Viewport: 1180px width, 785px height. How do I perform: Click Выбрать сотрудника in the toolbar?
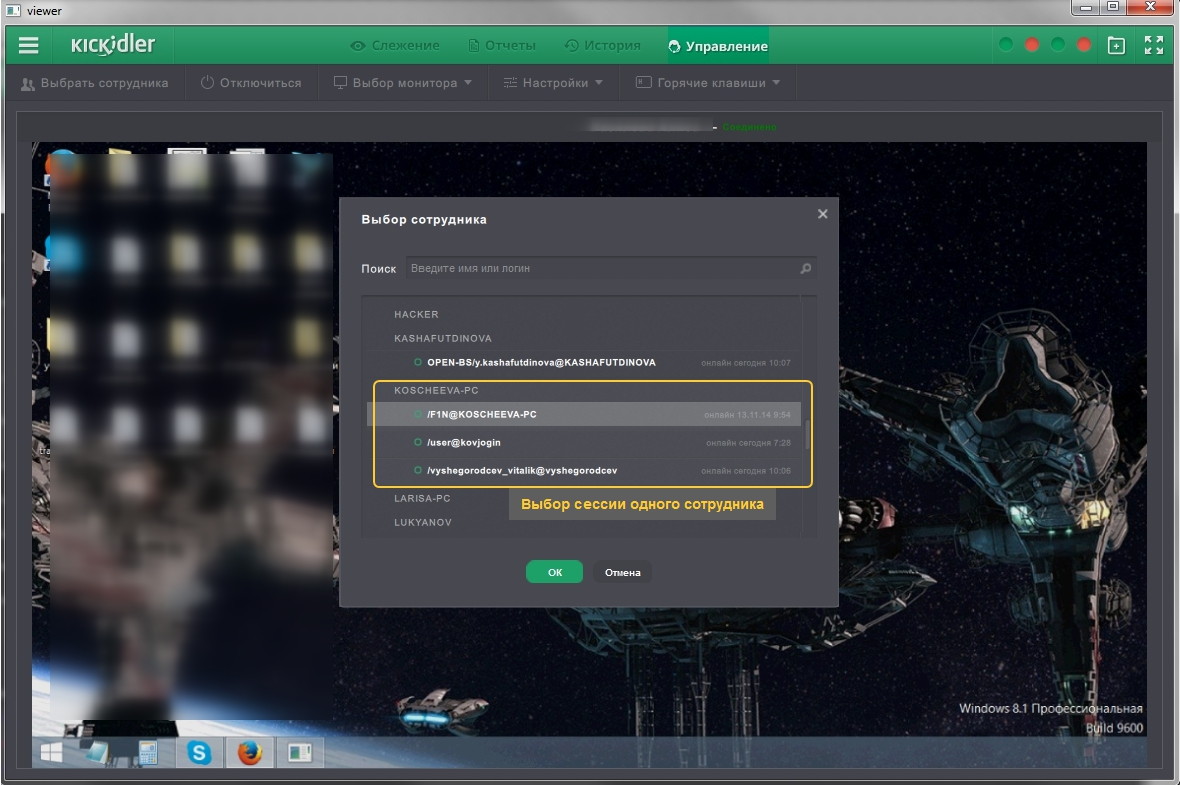[x=95, y=83]
